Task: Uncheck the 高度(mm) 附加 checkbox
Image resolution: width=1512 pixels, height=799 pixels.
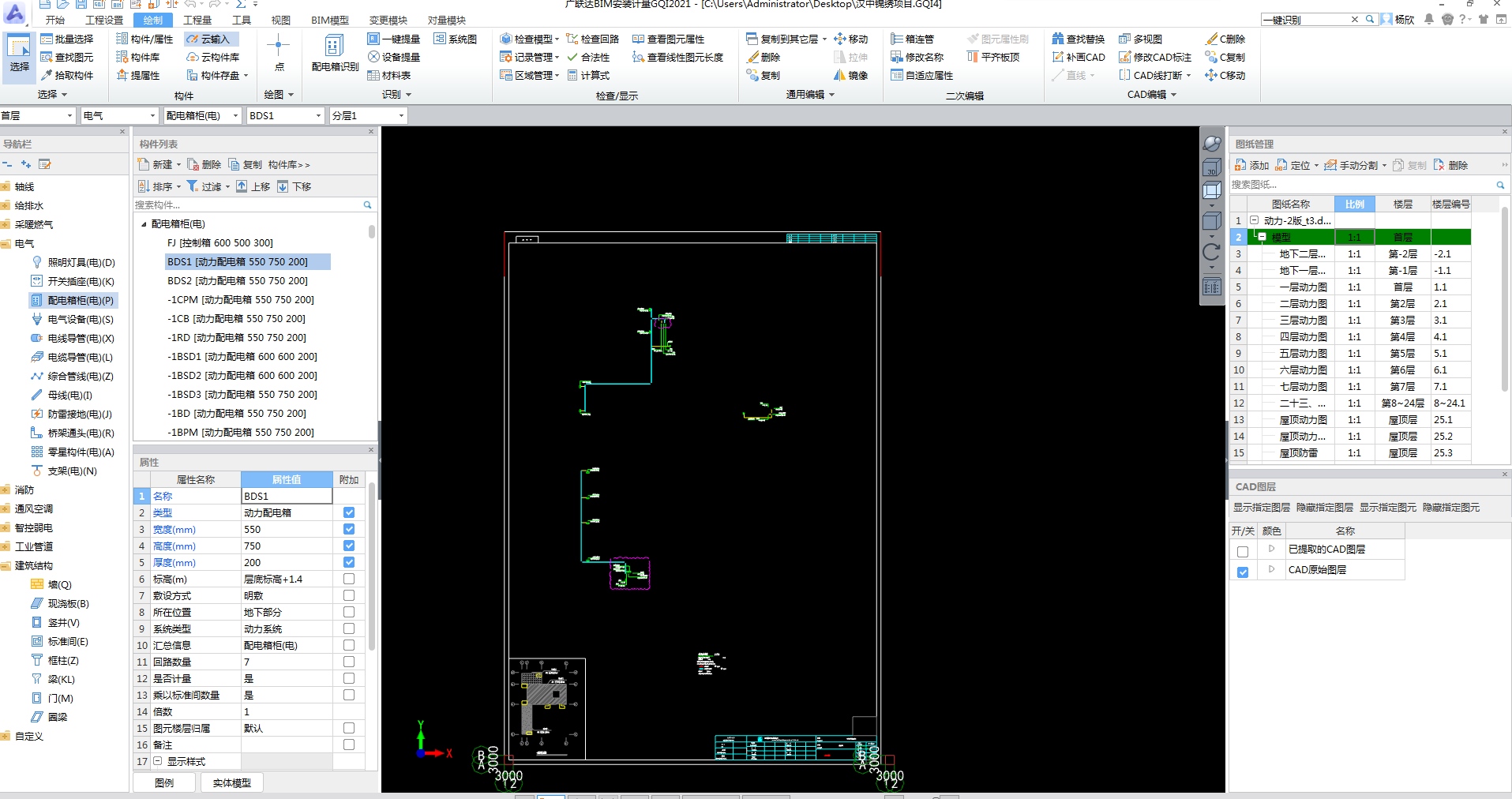Action: click(x=349, y=546)
